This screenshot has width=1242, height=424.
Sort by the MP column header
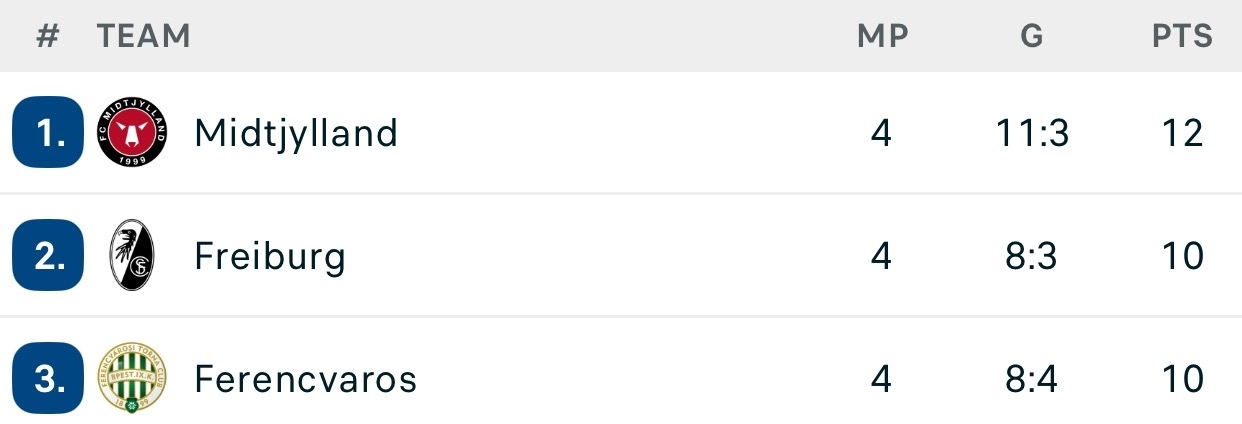(882, 37)
